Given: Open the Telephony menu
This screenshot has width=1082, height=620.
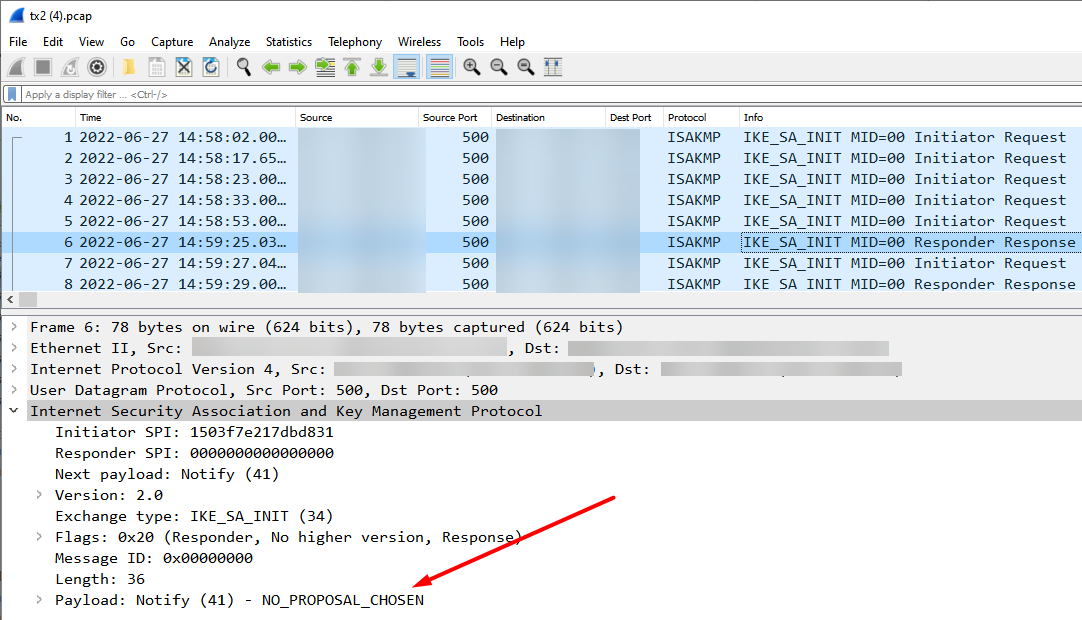Looking at the screenshot, I should point(355,41).
